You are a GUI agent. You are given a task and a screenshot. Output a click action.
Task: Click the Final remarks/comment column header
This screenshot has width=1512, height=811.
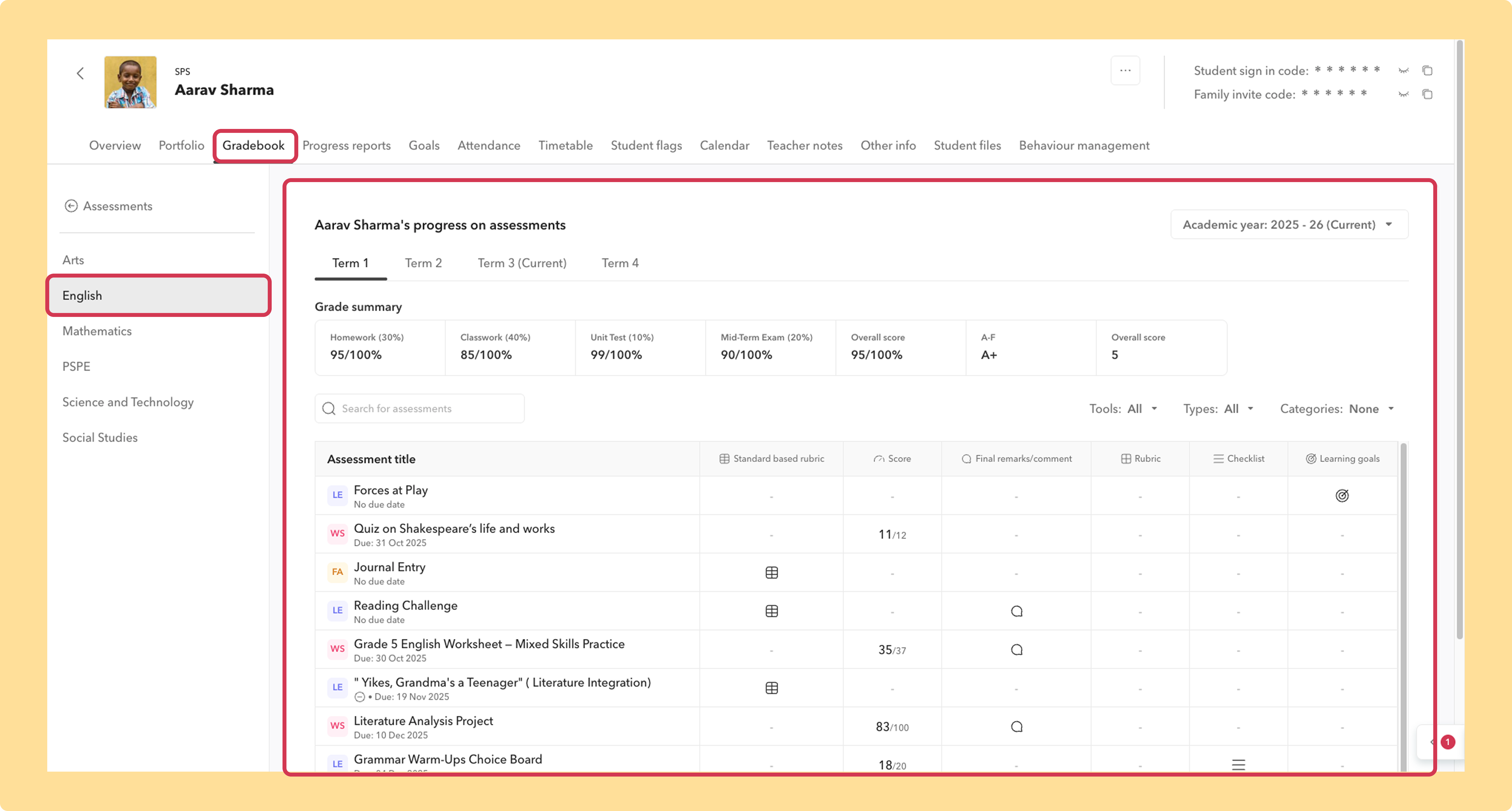[x=1016, y=459]
